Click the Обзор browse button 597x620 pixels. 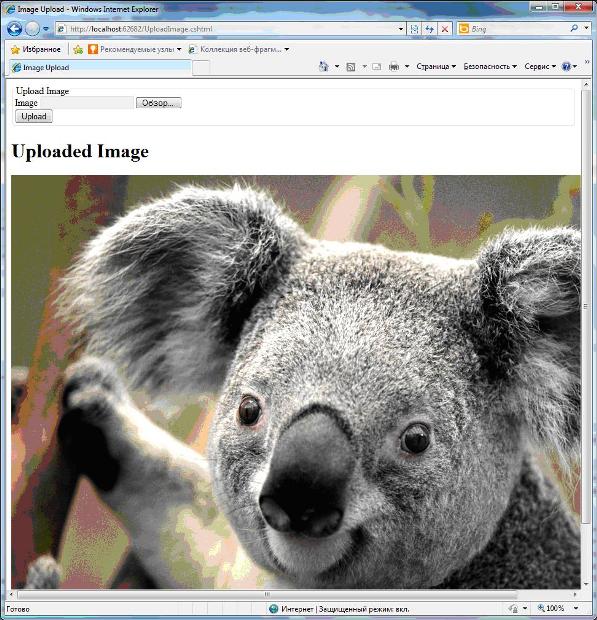point(159,103)
